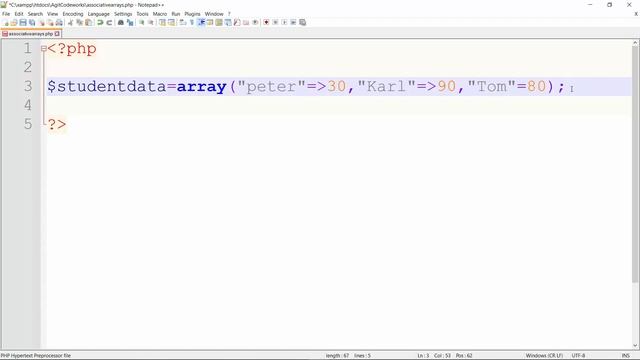
Task: Undo the last edit via toolbar
Action: (x=100, y=22)
